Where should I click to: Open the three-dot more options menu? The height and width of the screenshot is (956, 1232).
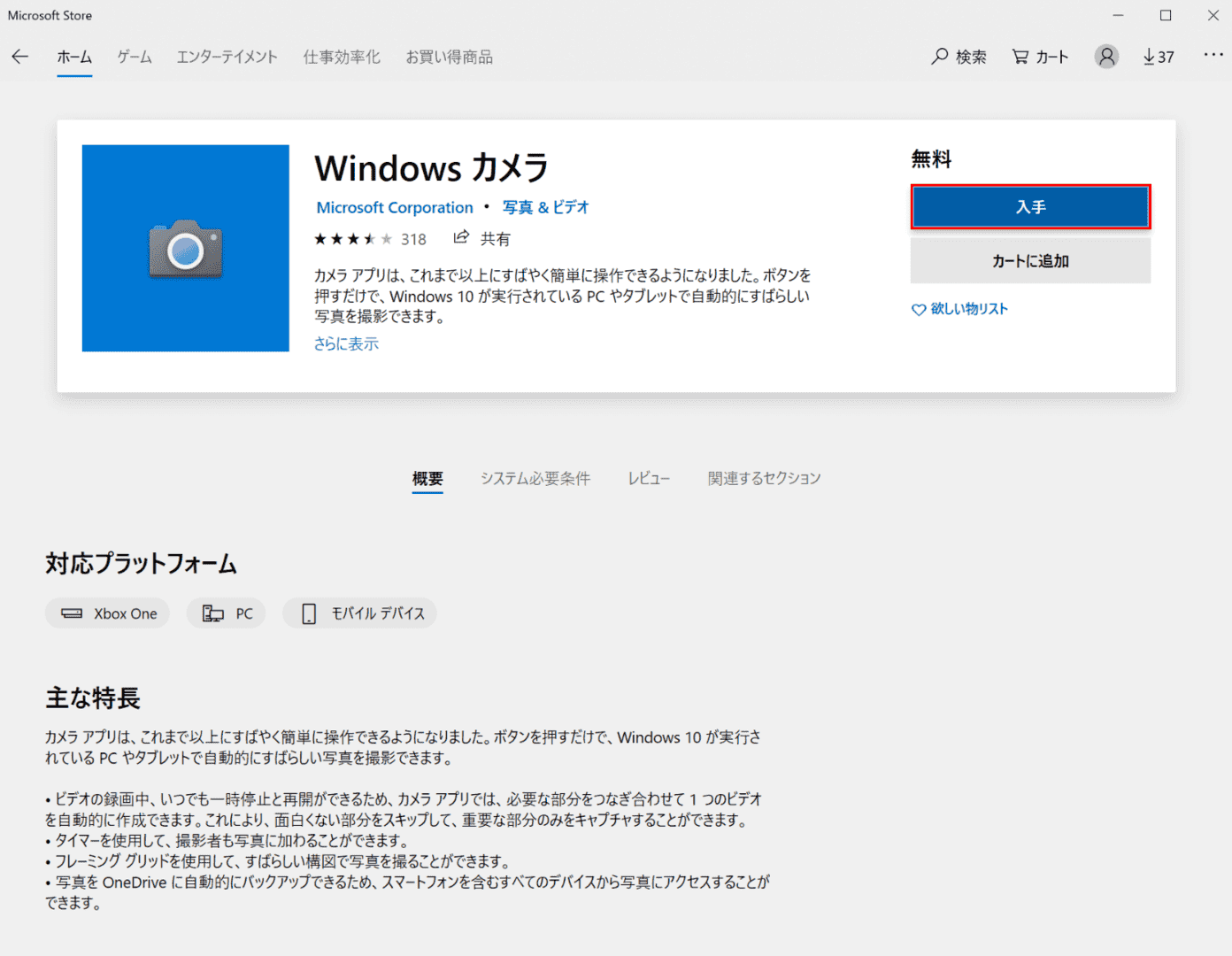pos(1213,55)
